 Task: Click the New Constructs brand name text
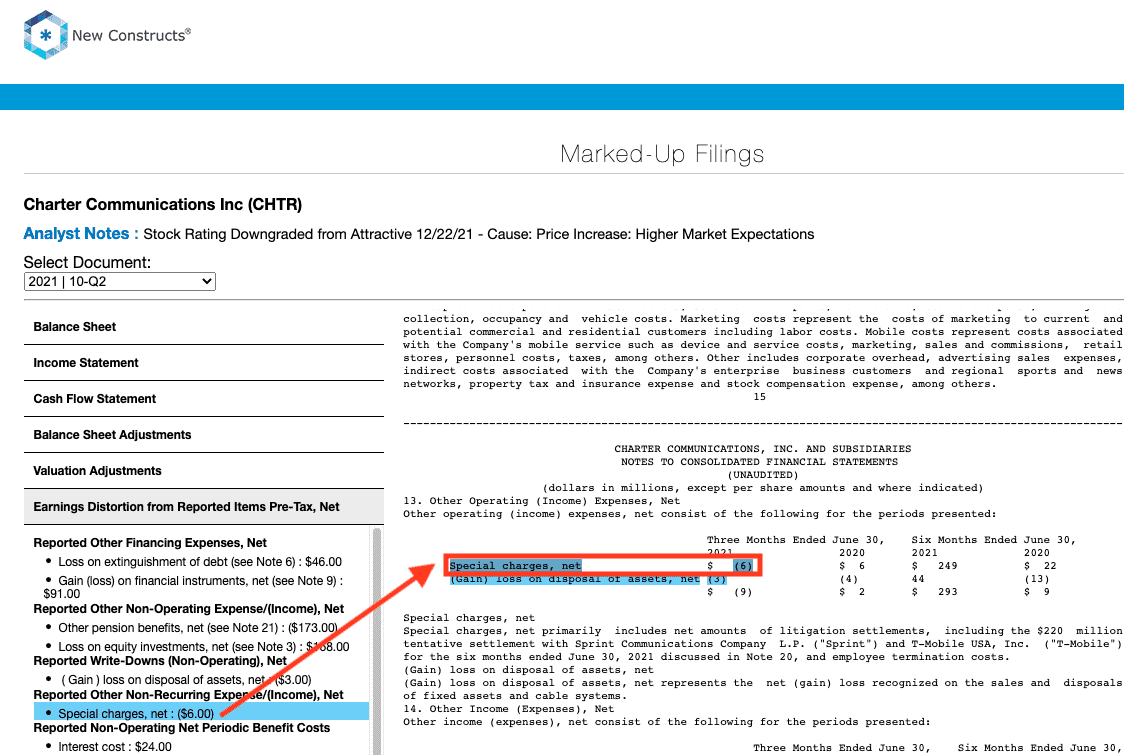(x=131, y=35)
